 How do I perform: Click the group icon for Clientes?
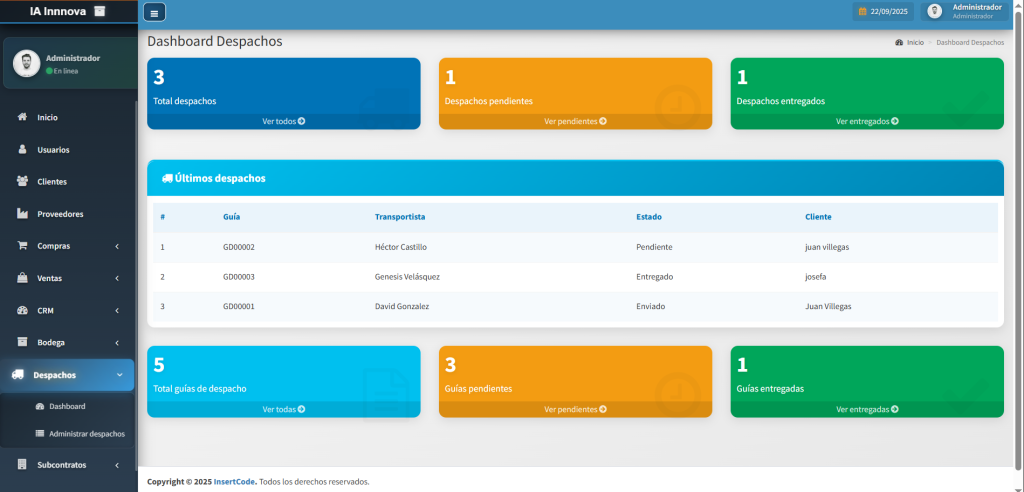[x=22, y=181]
